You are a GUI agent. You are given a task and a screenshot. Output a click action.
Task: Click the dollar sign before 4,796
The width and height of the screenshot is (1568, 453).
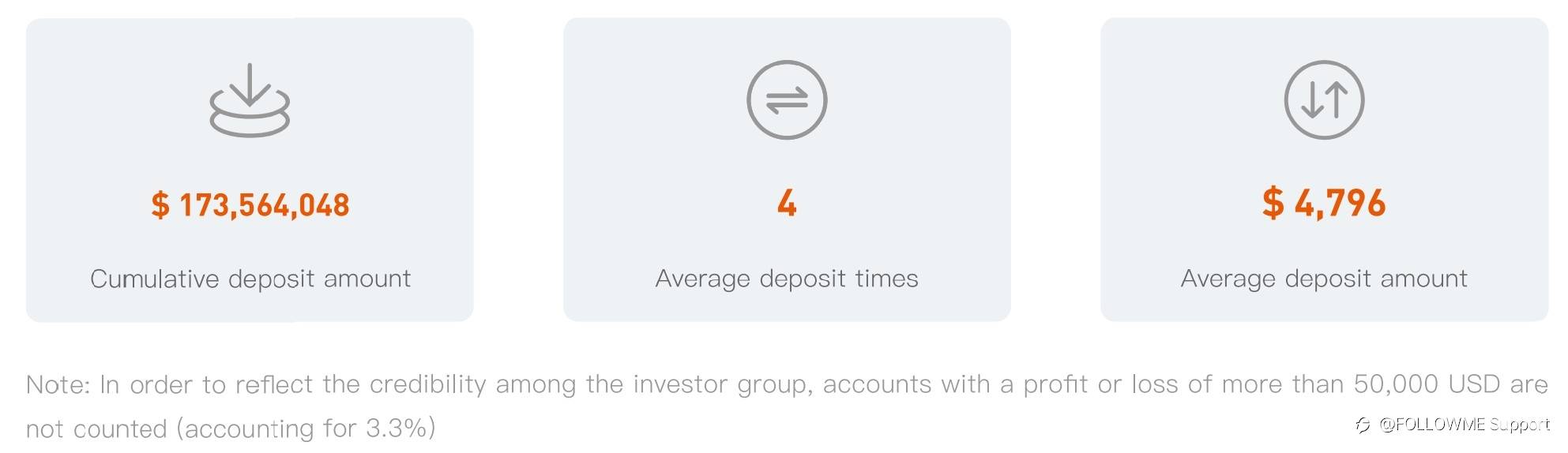tap(1273, 203)
